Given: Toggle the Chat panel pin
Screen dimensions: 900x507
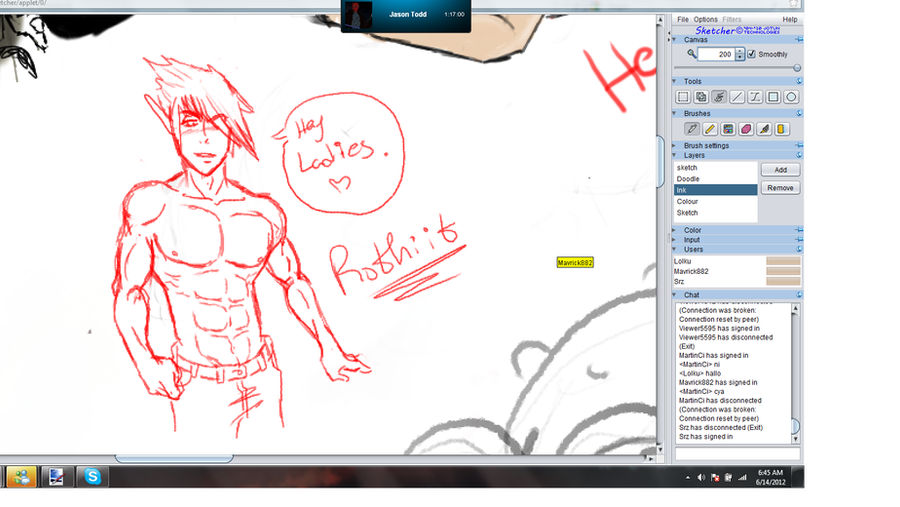Looking at the screenshot, I should click(798, 295).
